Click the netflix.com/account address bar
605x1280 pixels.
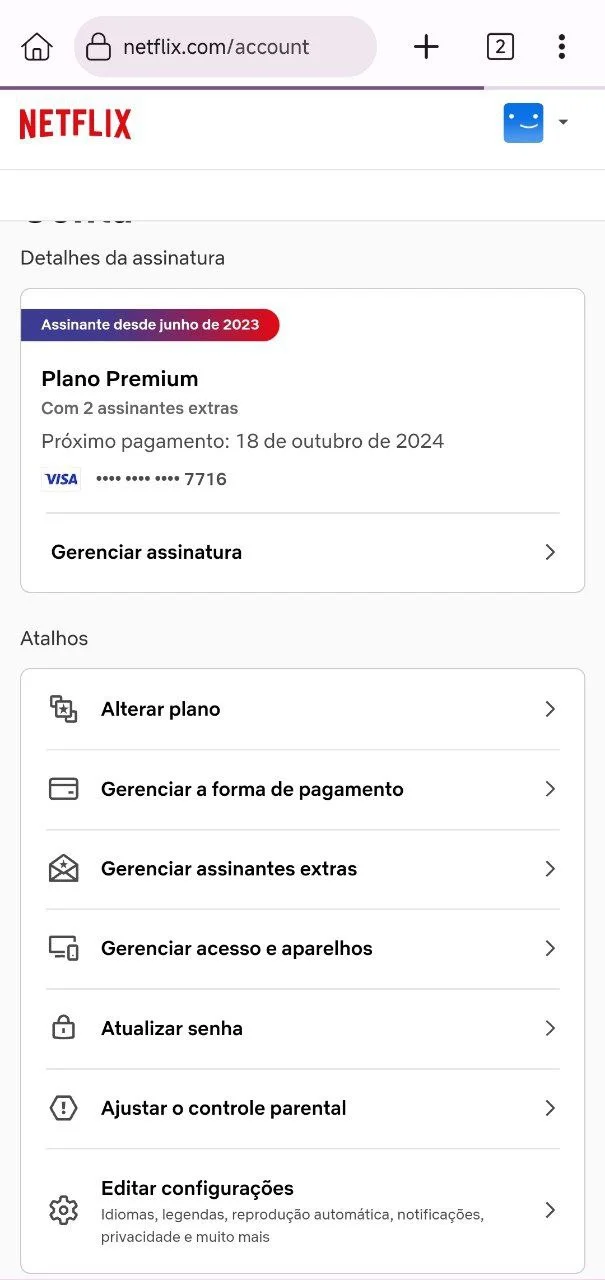[x=225, y=46]
